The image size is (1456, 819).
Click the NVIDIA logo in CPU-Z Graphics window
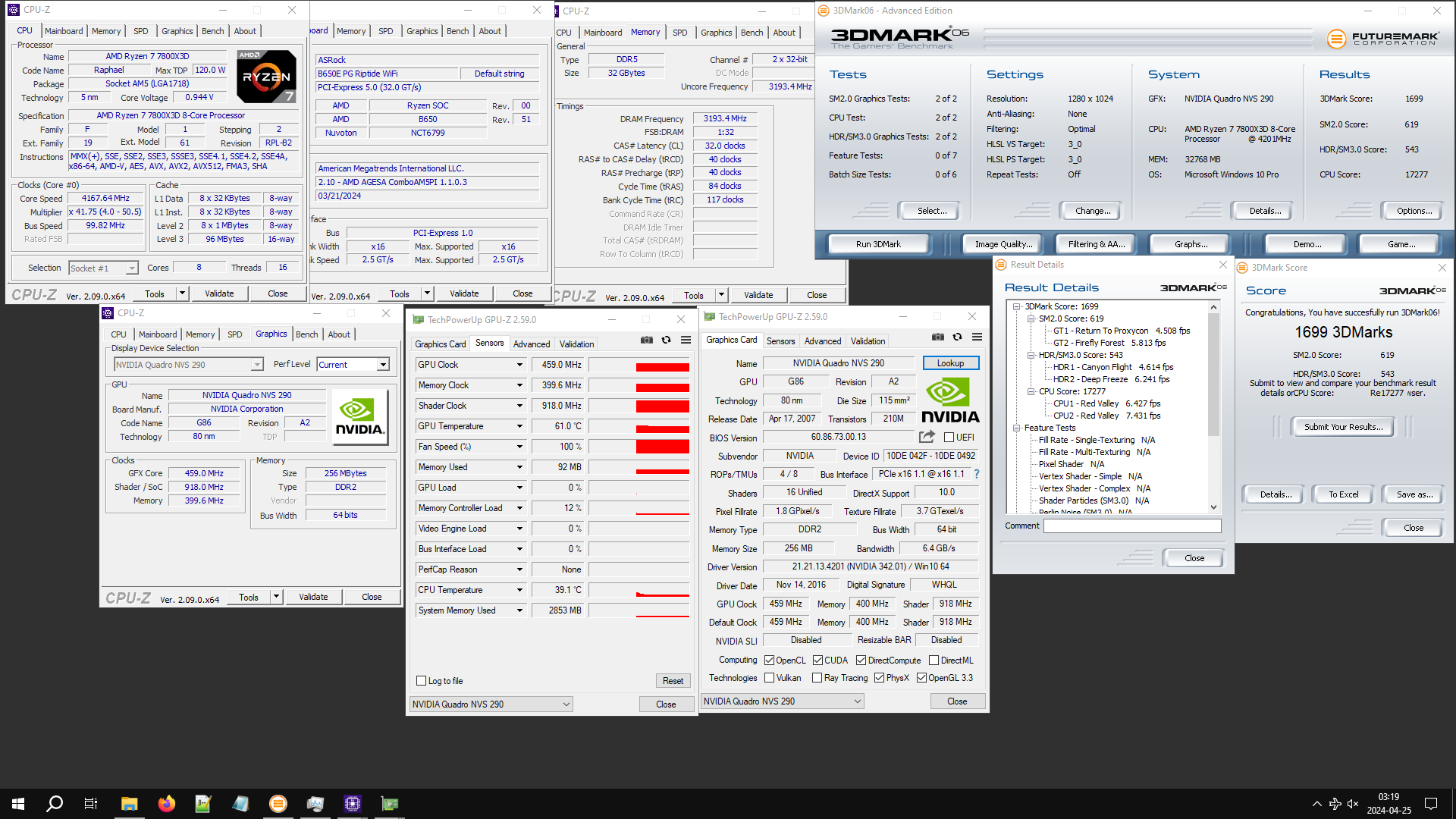click(359, 417)
